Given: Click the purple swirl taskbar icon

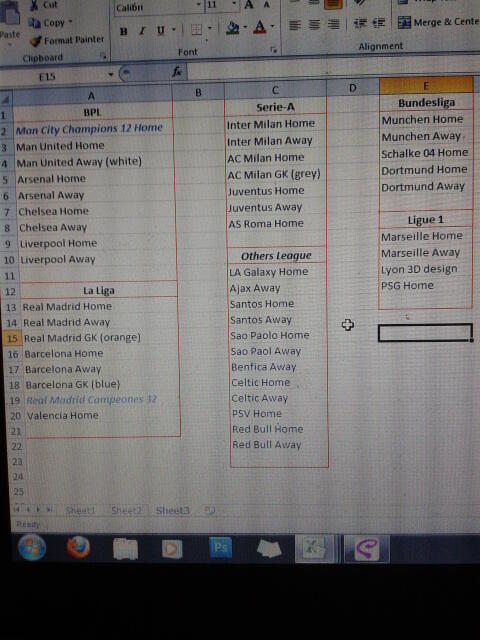Looking at the screenshot, I should 367,549.
